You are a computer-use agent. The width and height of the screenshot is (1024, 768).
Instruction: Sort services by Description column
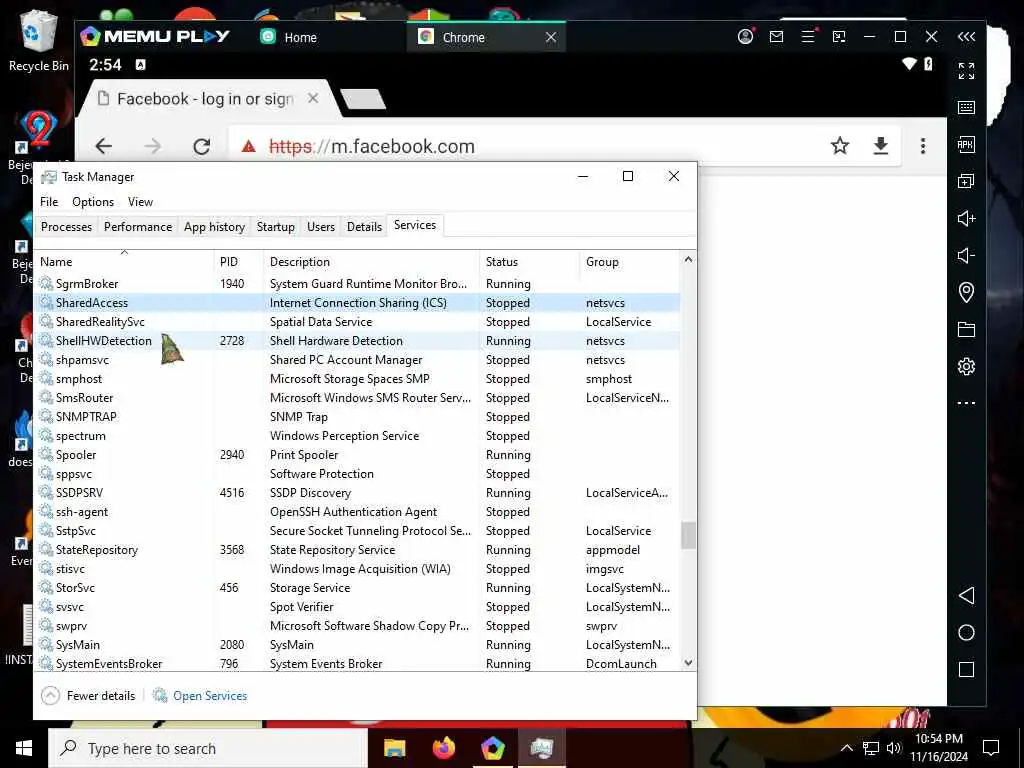(x=372, y=262)
